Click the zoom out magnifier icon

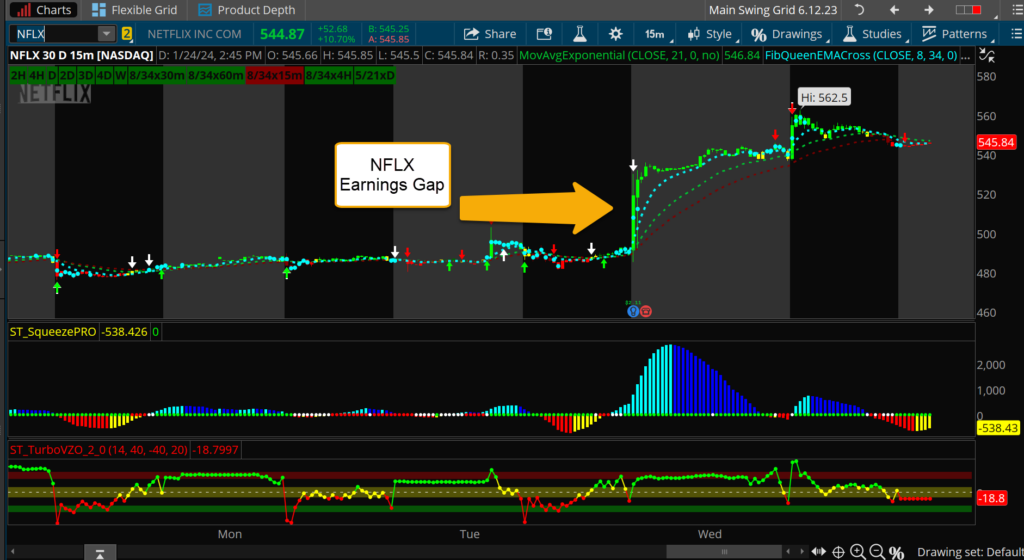tap(877, 552)
